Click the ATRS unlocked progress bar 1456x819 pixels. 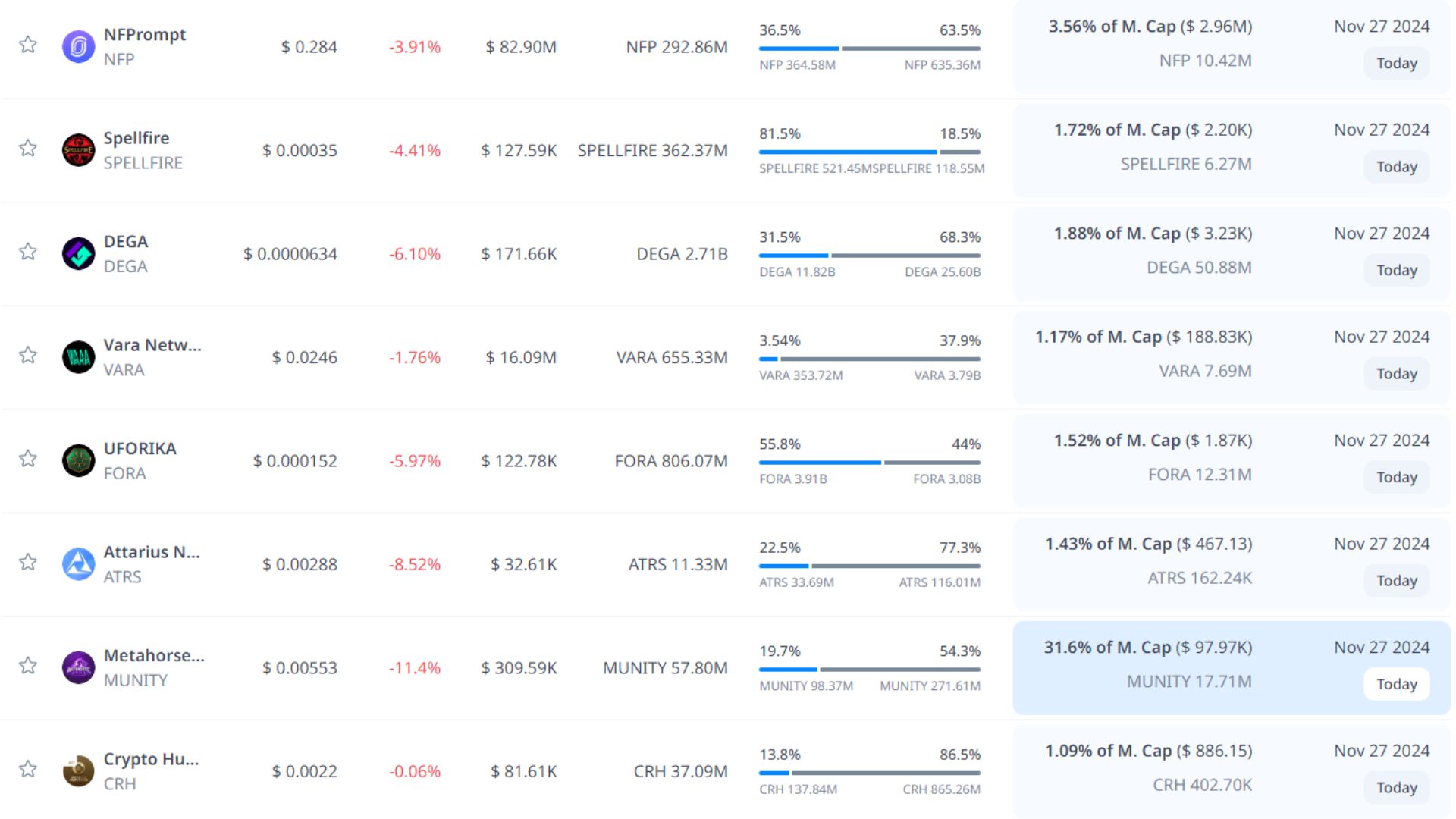(x=869, y=566)
